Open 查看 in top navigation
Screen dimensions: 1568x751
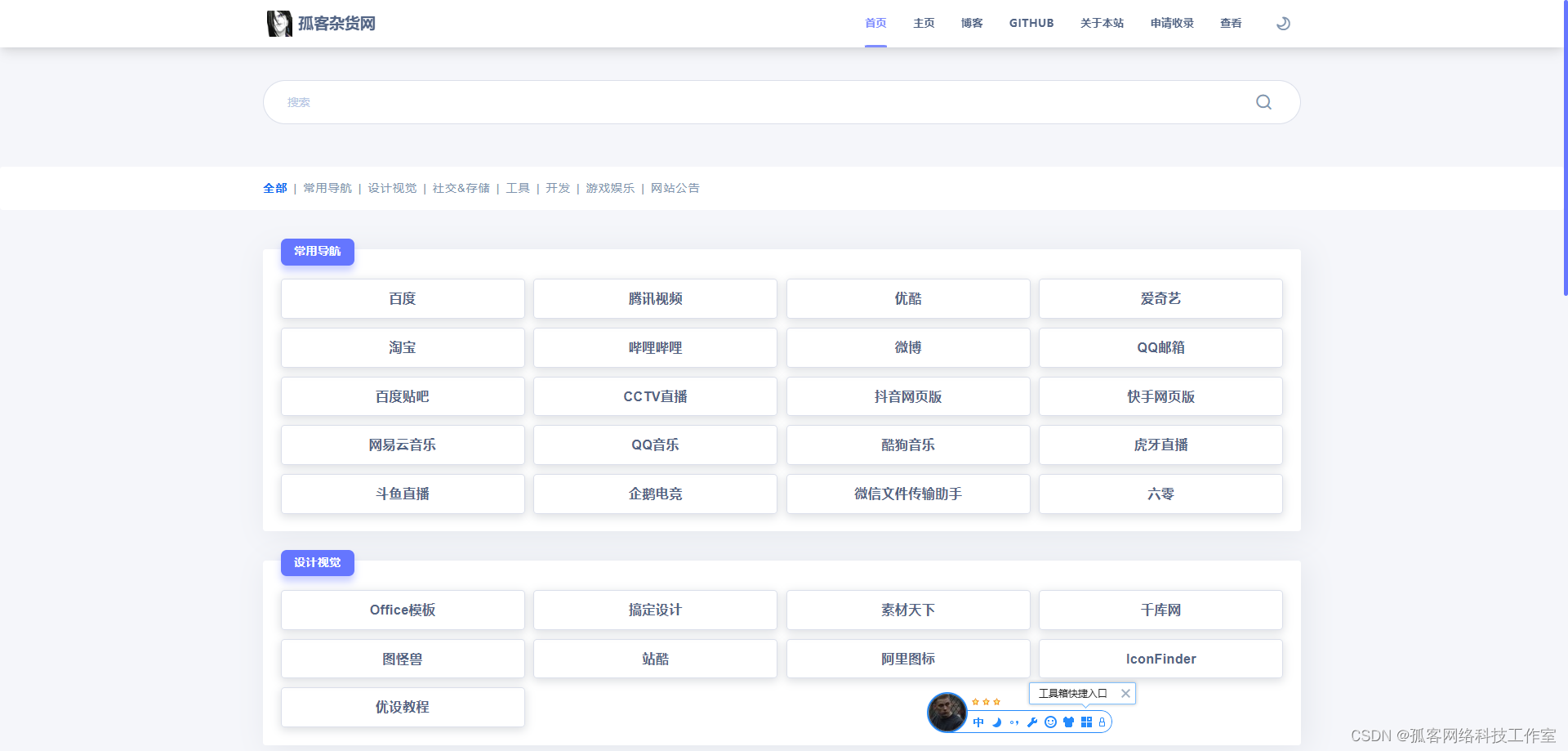point(1231,24)
